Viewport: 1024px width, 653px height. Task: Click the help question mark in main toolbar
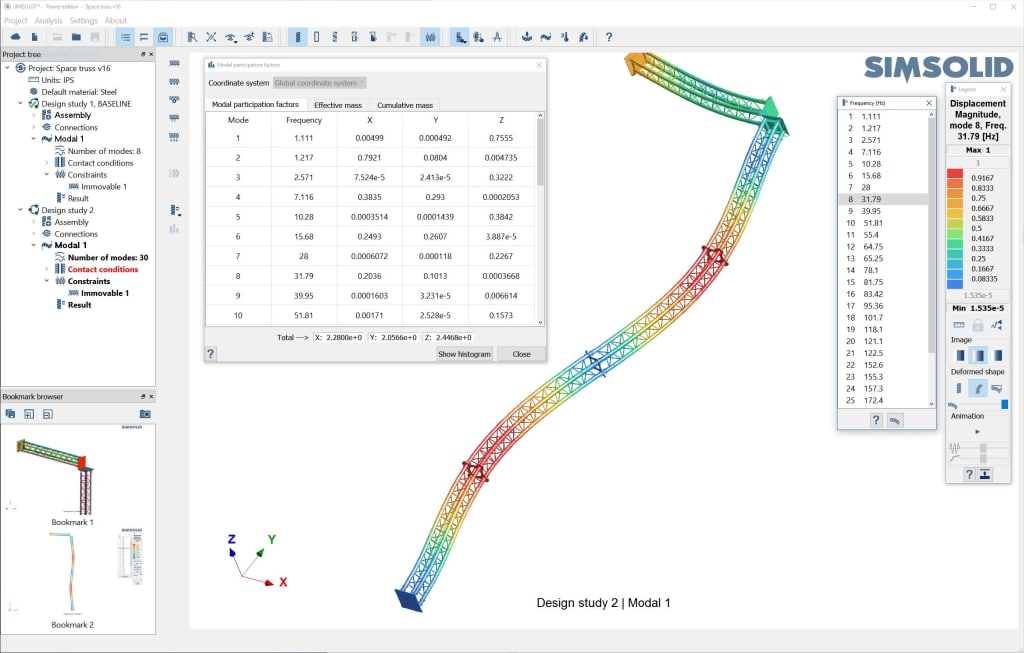point(609,37)
